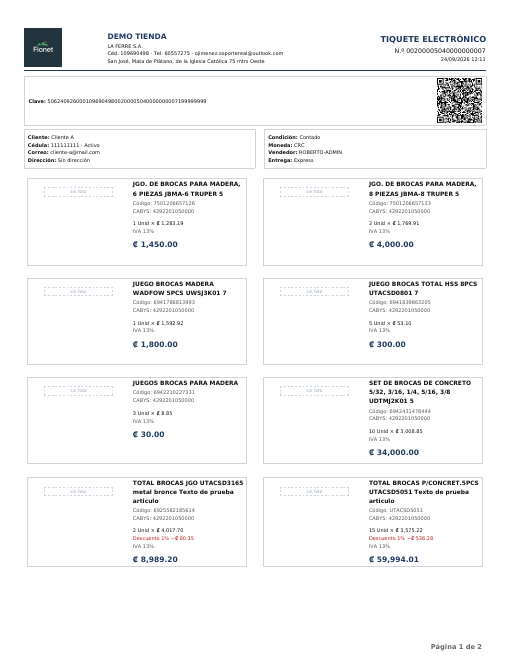Screen dimensions: 510x660
Task: Click the Clave number line
Action: click(x=117, y=101)
